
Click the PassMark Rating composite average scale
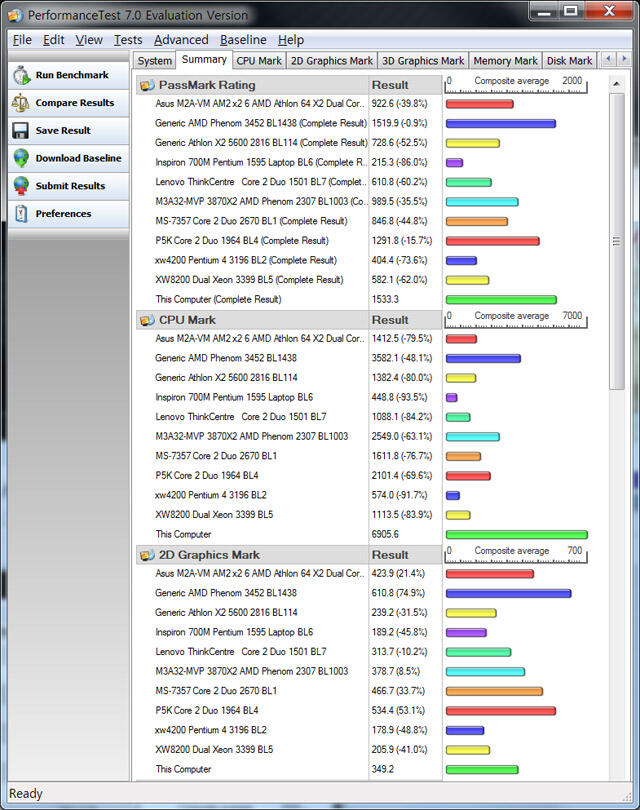tap(516, 85)
